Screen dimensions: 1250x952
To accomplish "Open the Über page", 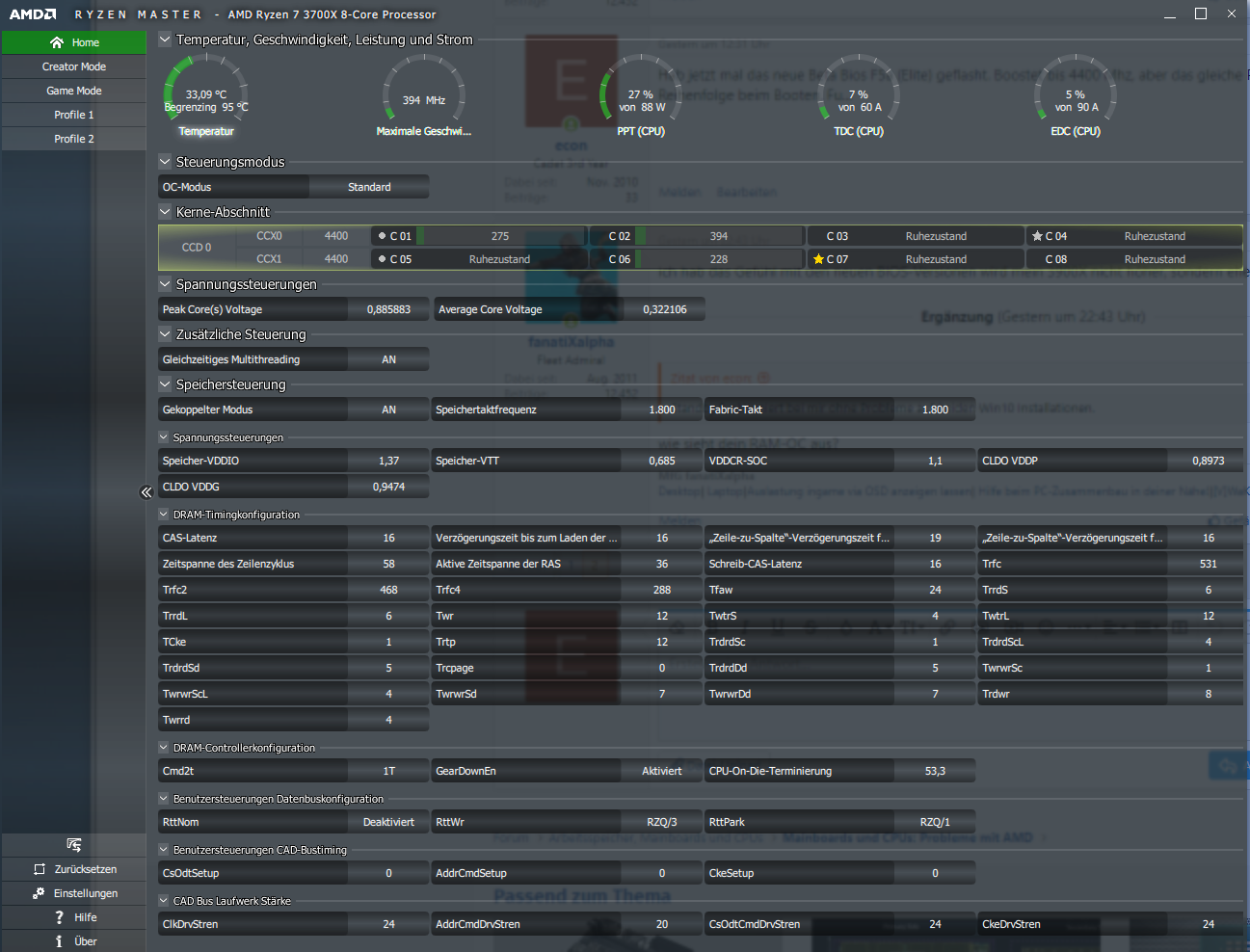I will pyautogui.click(x=74, y=941).
